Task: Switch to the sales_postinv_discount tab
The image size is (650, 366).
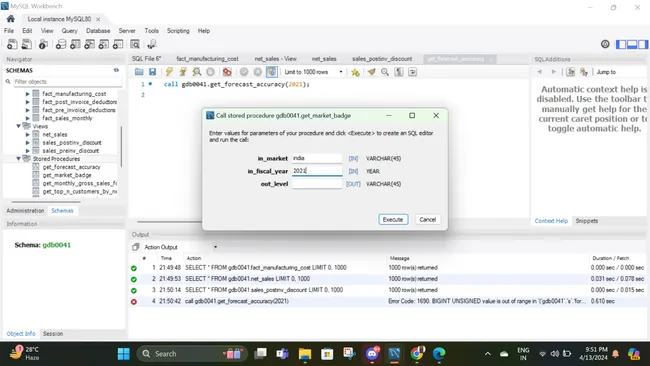Action: click(382, 59)
